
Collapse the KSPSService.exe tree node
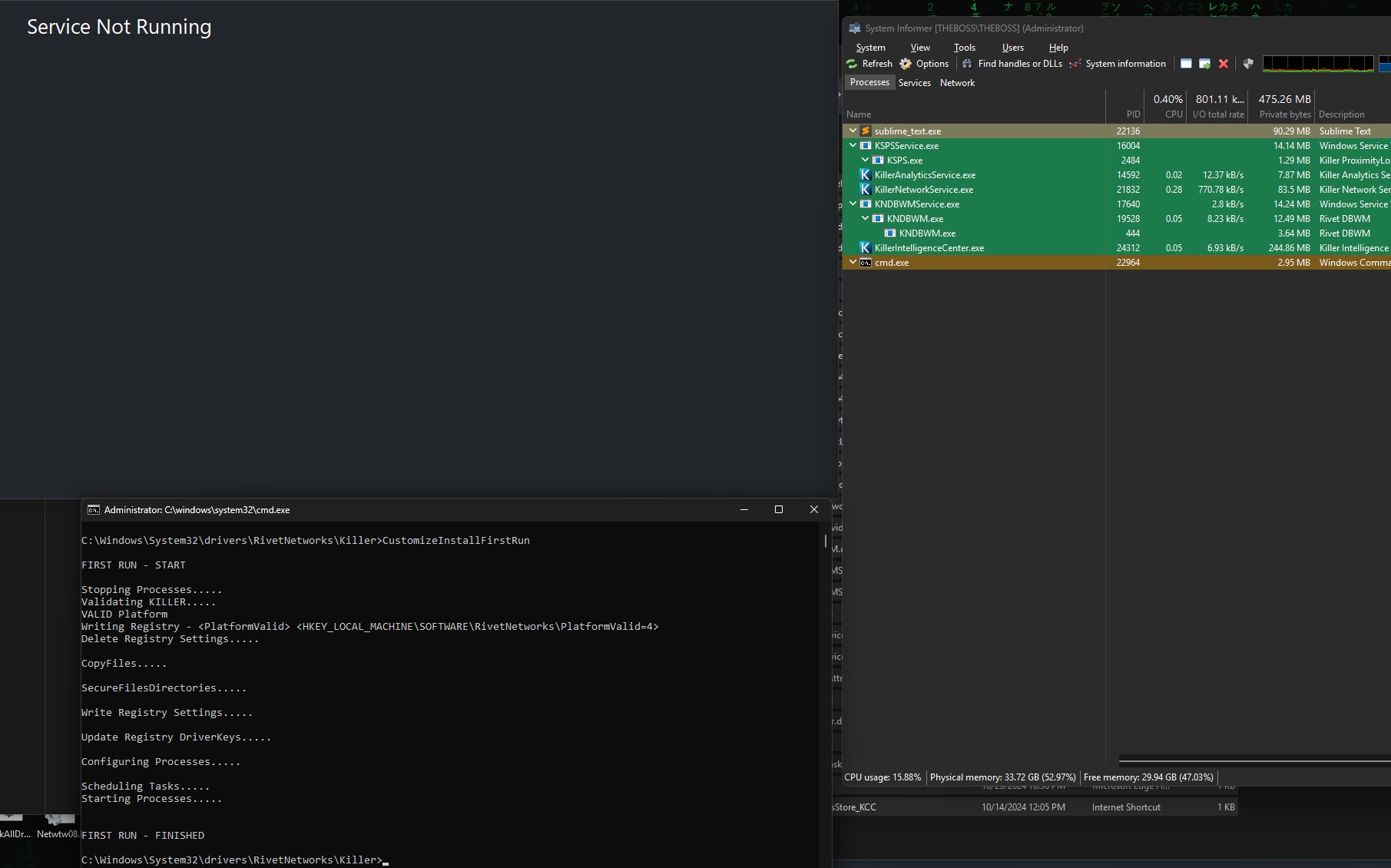click(x=853, y=146)
